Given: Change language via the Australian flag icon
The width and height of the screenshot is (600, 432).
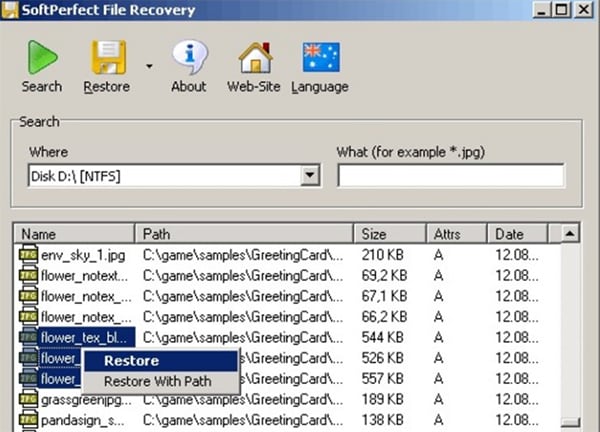Looking at the screenshot, I should (x=321, y=57).
